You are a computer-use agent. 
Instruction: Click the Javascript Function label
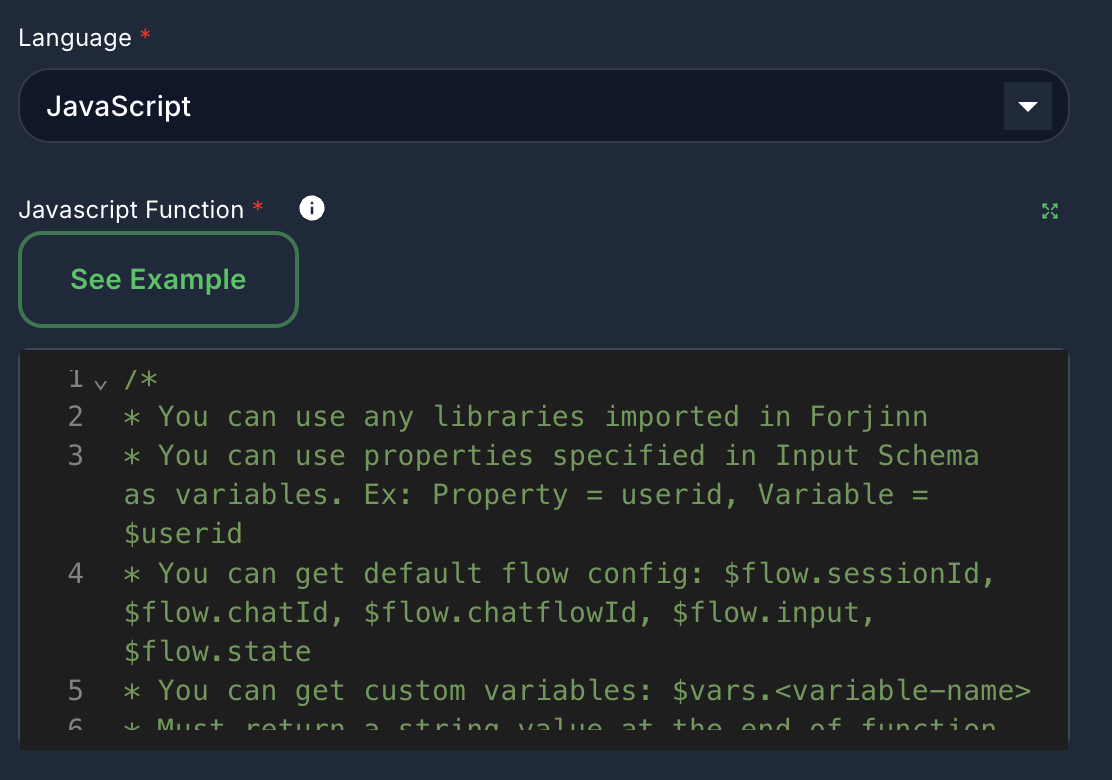[133, 209]
